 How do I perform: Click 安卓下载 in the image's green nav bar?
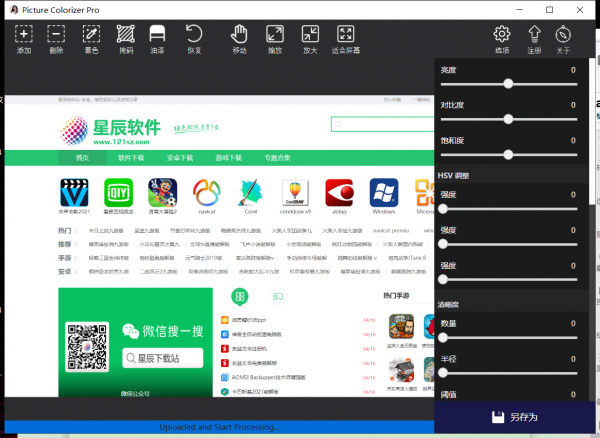[x=179, y=158]
